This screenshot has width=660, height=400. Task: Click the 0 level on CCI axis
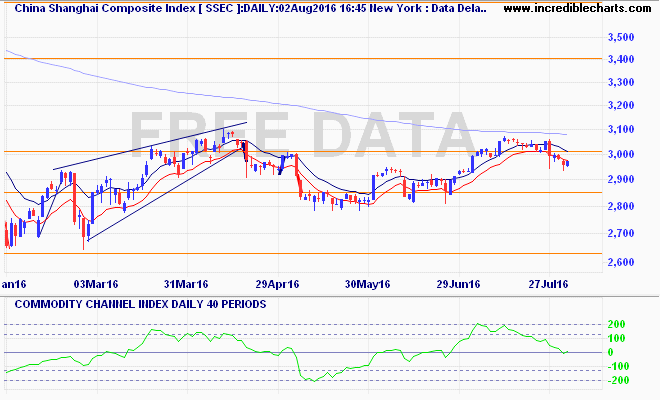pyautogui.click(x=611, y=352)
